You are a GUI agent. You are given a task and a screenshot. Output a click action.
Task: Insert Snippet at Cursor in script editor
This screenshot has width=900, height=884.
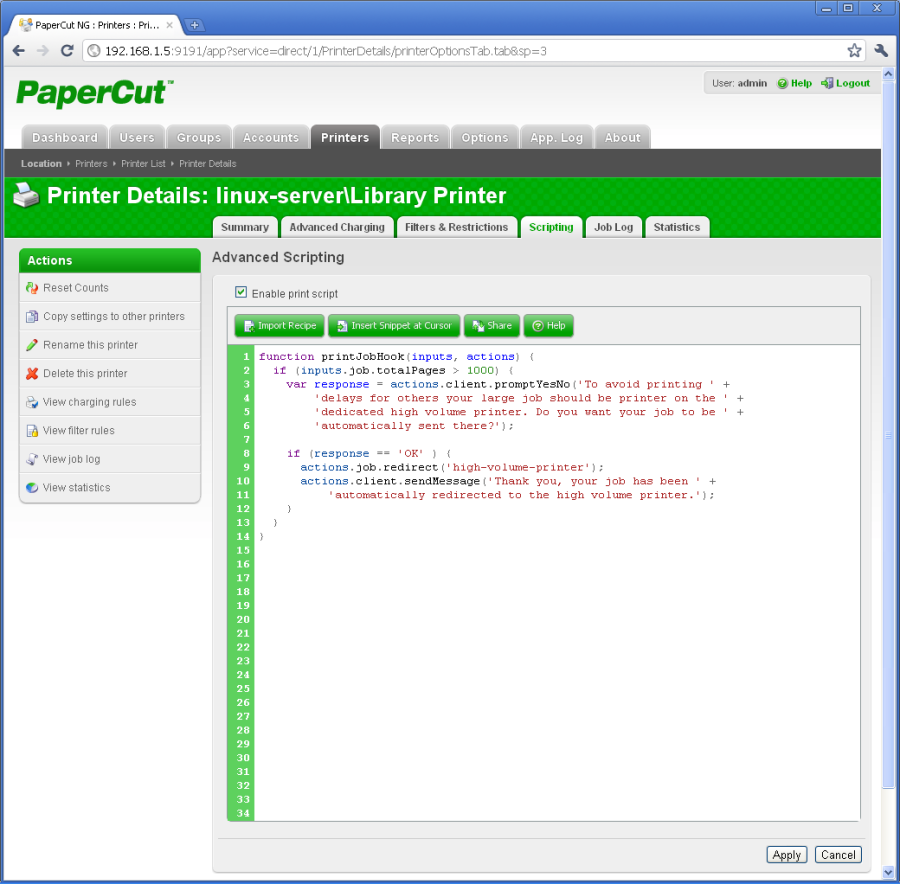[394, 325]
